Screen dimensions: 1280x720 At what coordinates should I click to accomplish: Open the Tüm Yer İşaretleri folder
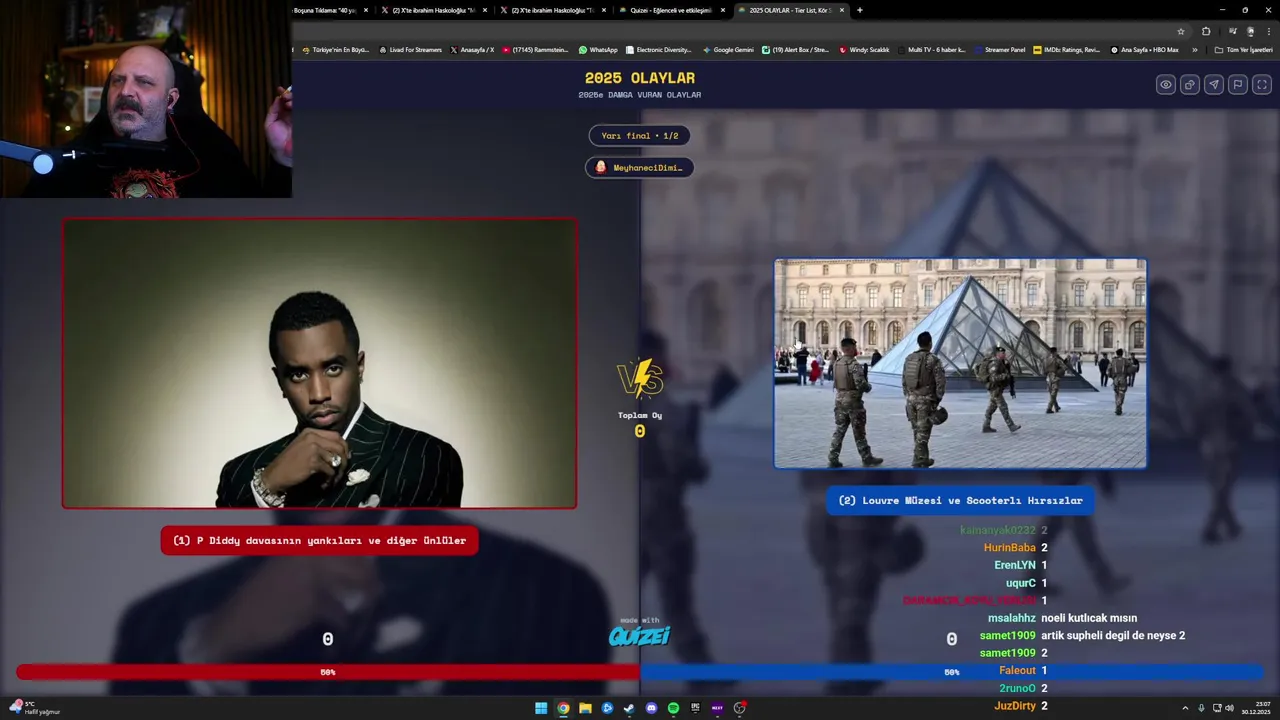(x=1243, y=49)
